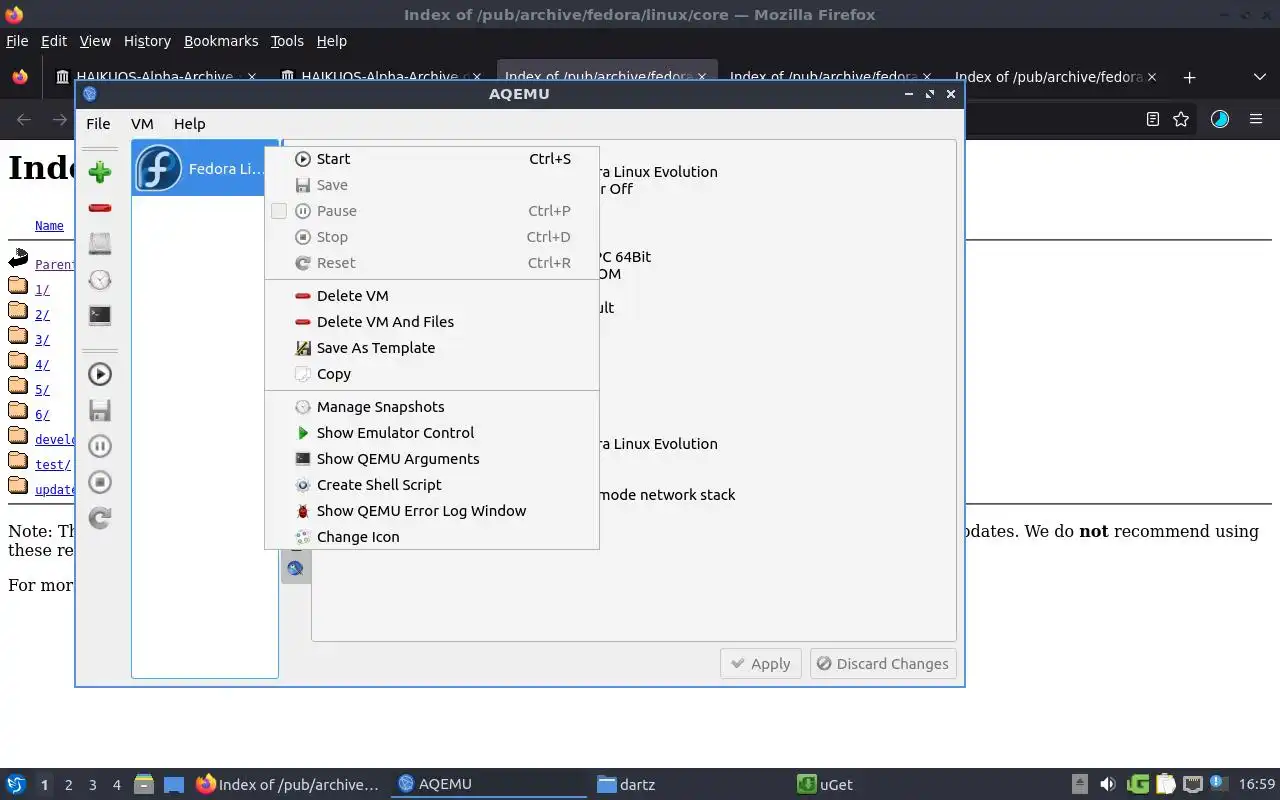Screen dimensions: 1280x800
Task: Select Change Icon menu entry
Action: 432,537
